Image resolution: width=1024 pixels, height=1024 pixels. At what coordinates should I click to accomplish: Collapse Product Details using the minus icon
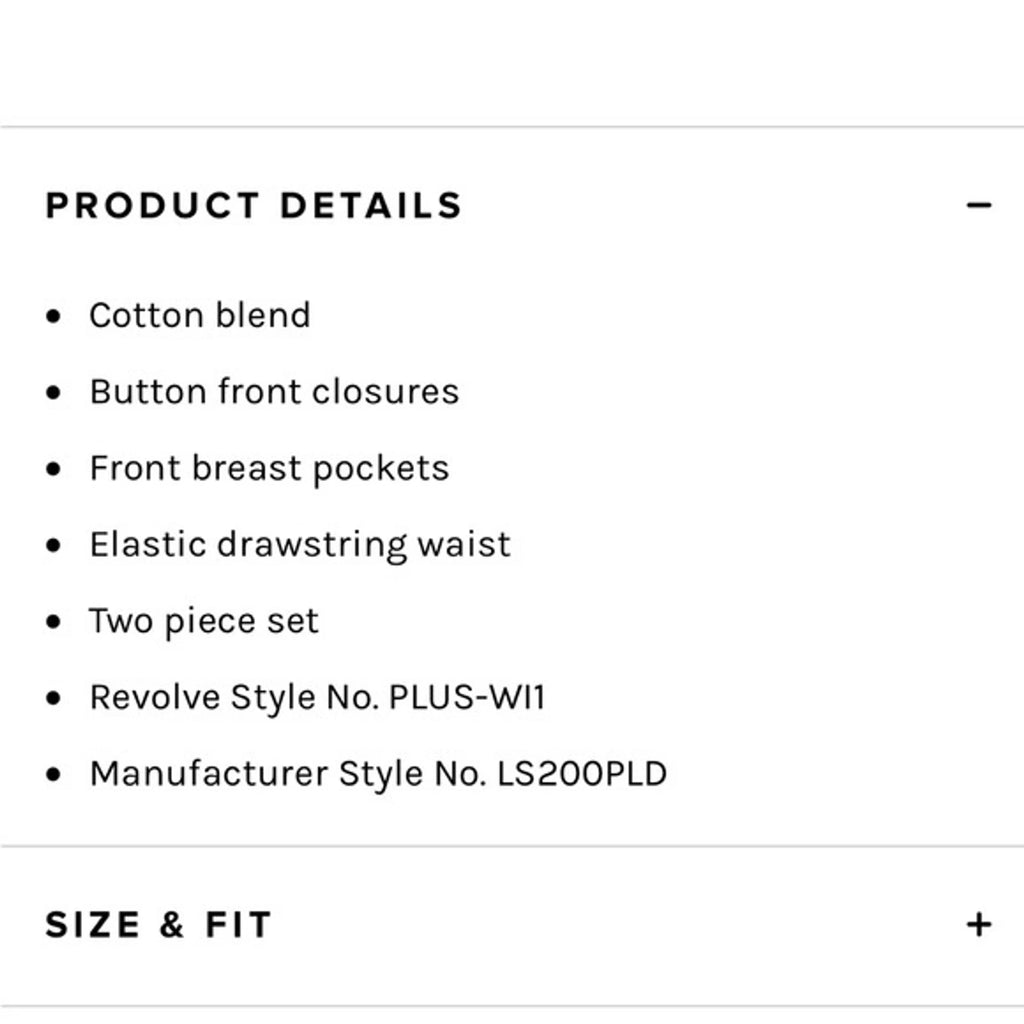tap(978, 206)
